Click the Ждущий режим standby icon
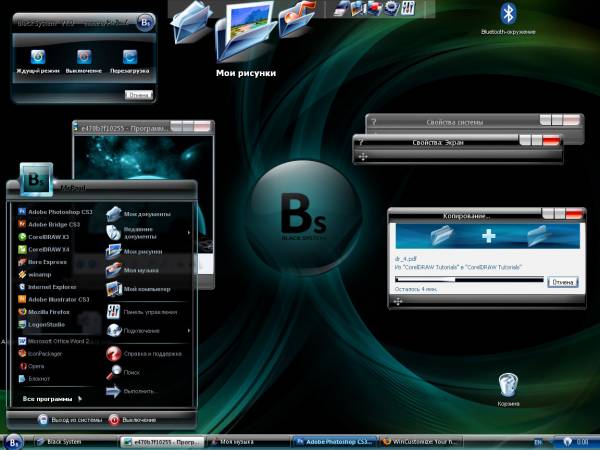The height and width of the screenshot is (450, 600). click(40, 57)
